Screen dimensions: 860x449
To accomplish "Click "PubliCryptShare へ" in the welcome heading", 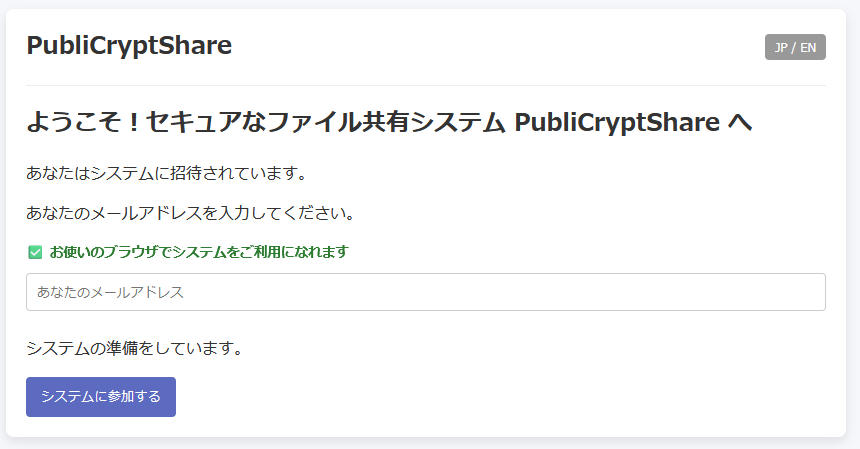I will pyautogui.click(x=632, y=123).
